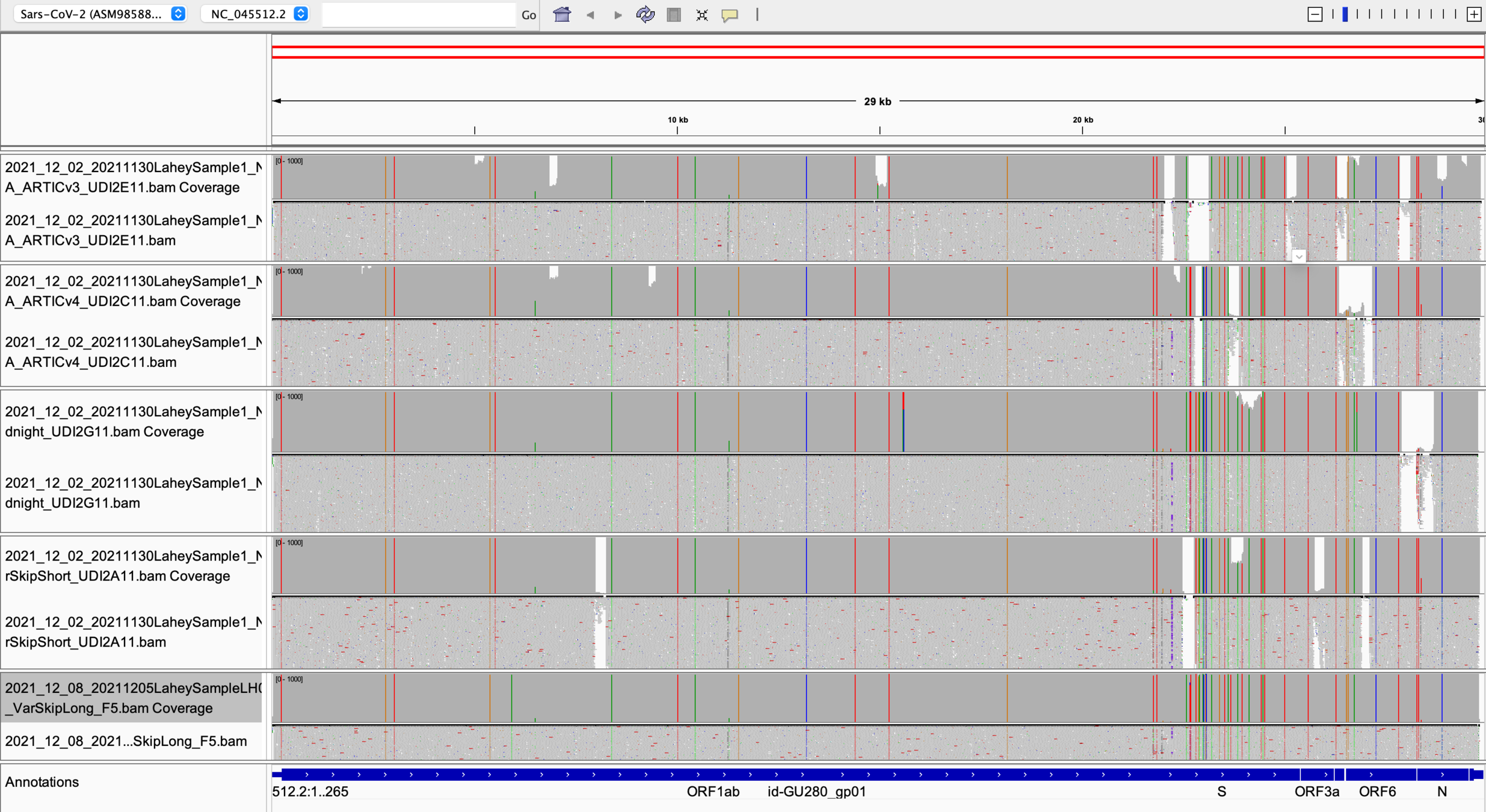Select ARTICv4_UDI2C11.bam Coverage track label

tap(132, 291)
